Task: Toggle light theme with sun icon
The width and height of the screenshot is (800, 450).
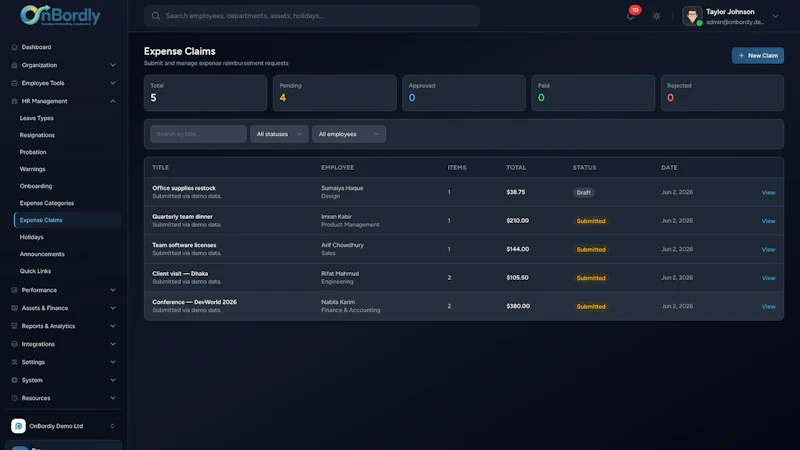Action: 656,16
